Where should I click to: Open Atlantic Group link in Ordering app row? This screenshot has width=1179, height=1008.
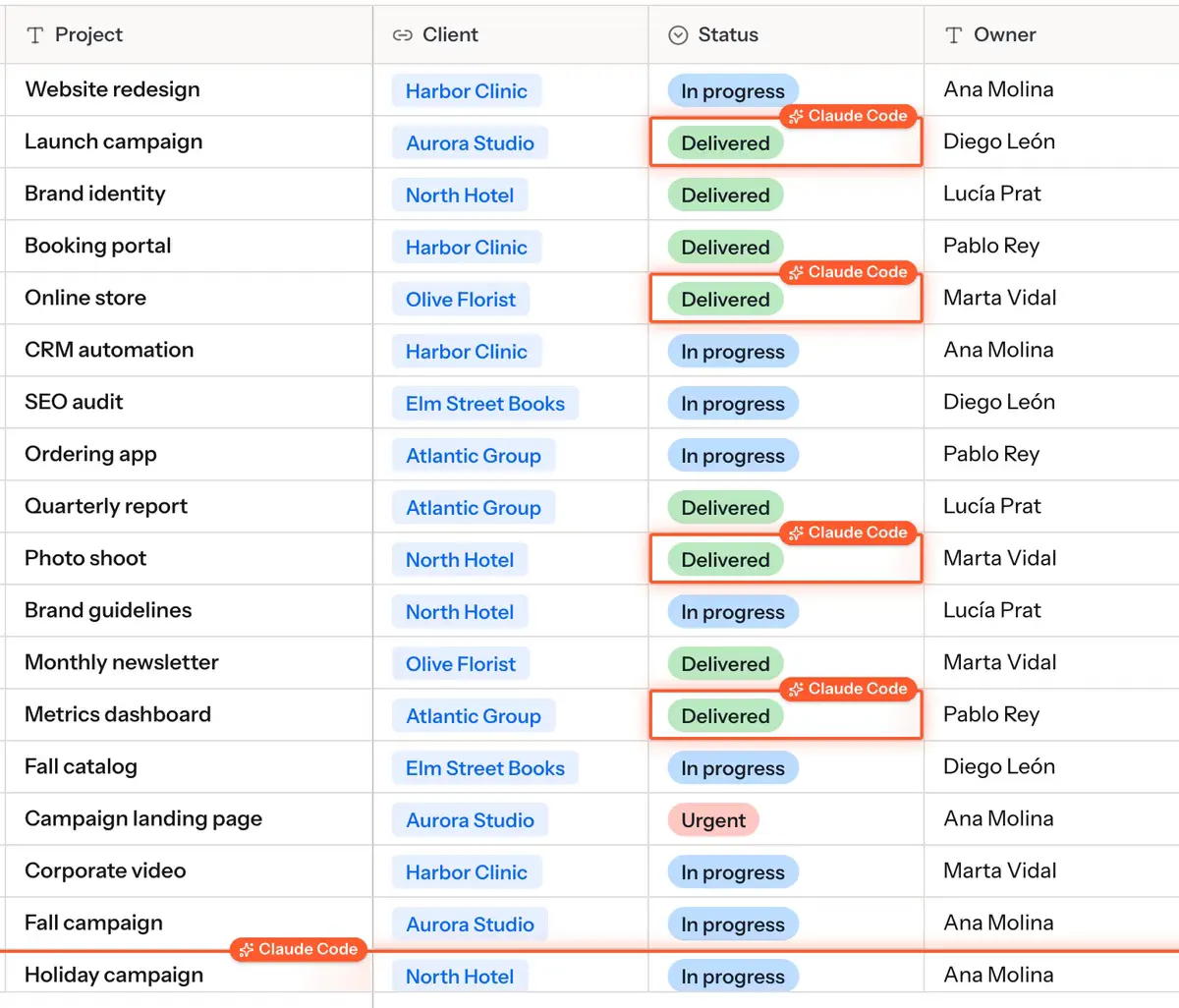point(474,456)
